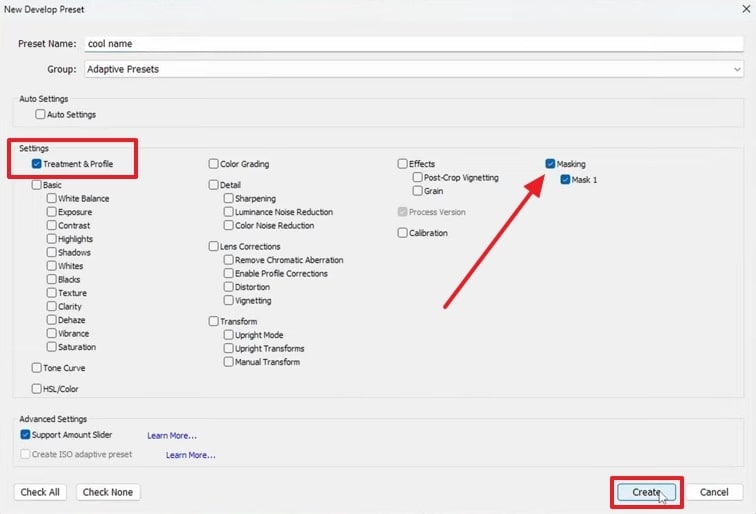The image size is (756, 514).
Task: Open Learn More link for Amount Slider
Action: pyautogui.click(x=172, y=435)
